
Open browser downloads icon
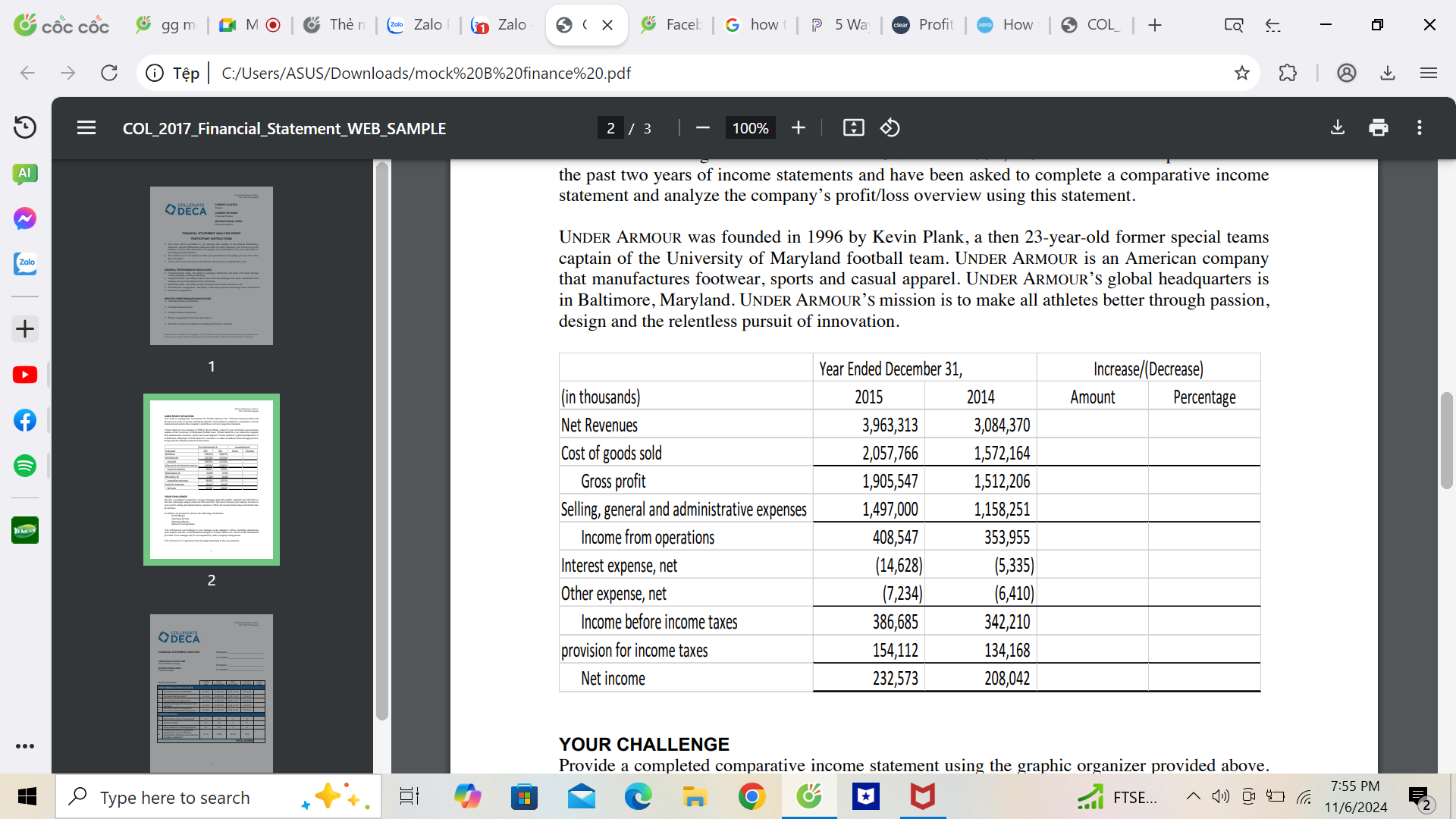1388,73
